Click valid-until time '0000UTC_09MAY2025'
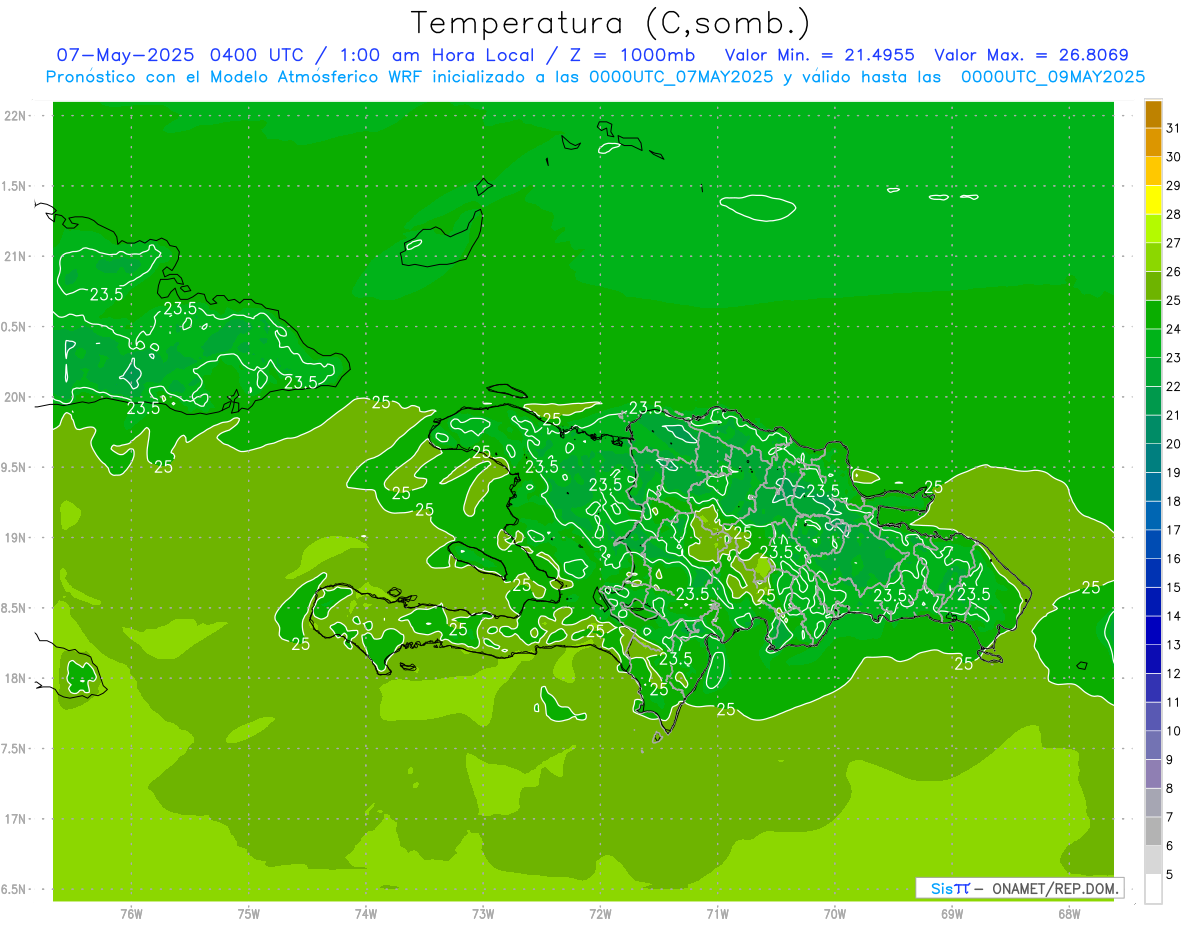Viewport: 1200px width, 927px height. 1053,77
